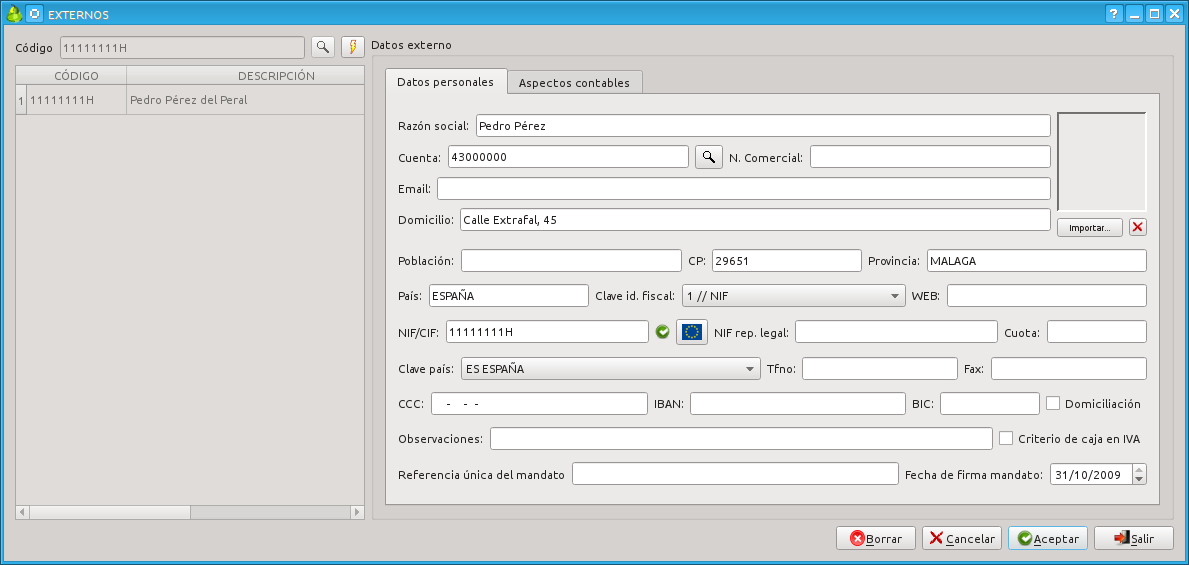
Task: Click the Cuota input field
Action: pyautogui.click(x=1096, y=331)
